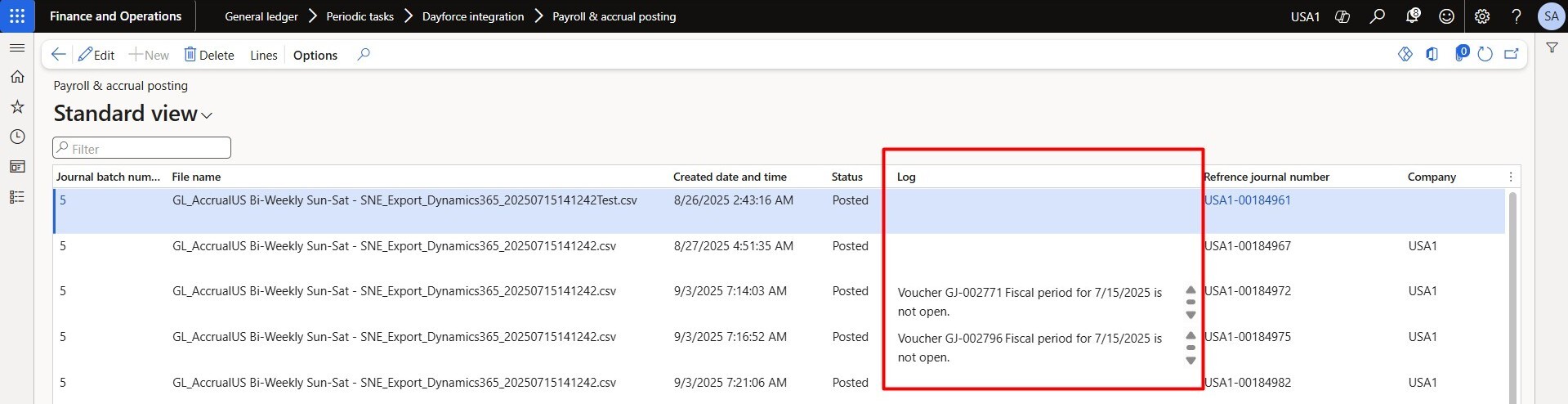Click the search magnifier in action pane

click(364, 55)
